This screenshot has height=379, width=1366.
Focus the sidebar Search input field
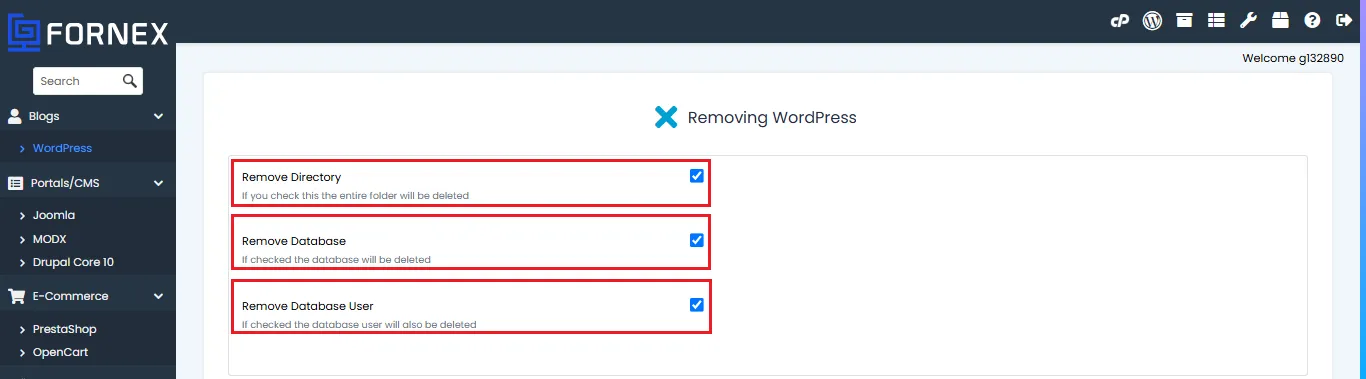coord(88,81)
